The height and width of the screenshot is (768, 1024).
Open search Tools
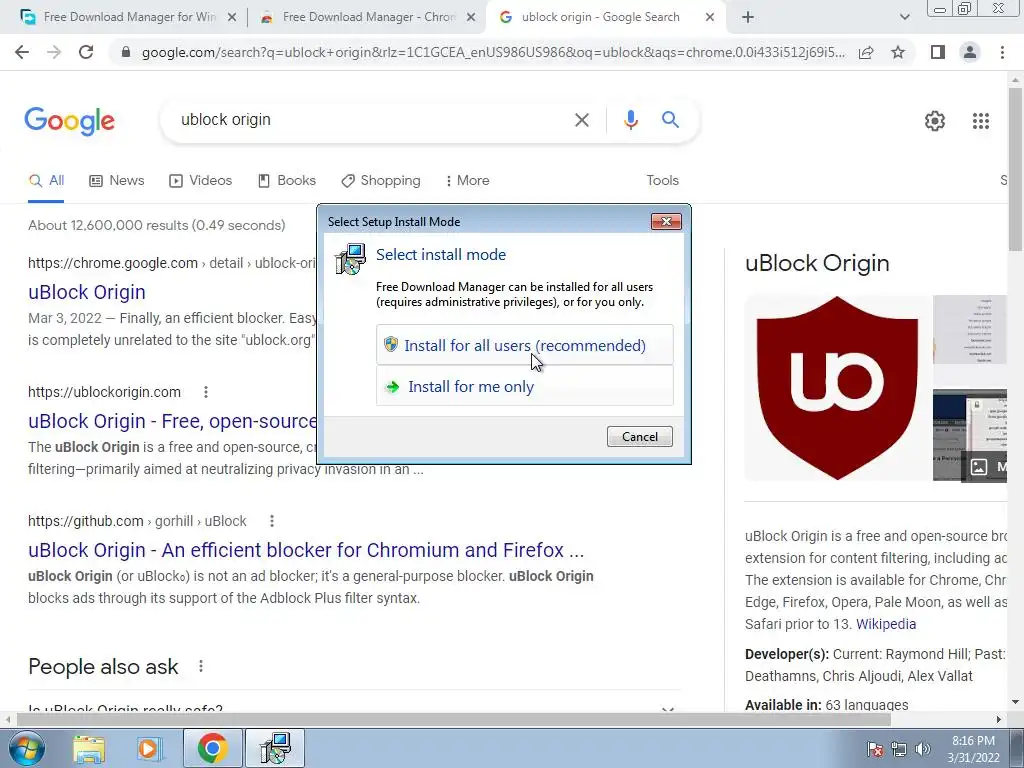pyautogui.click(x=662, y=181)
